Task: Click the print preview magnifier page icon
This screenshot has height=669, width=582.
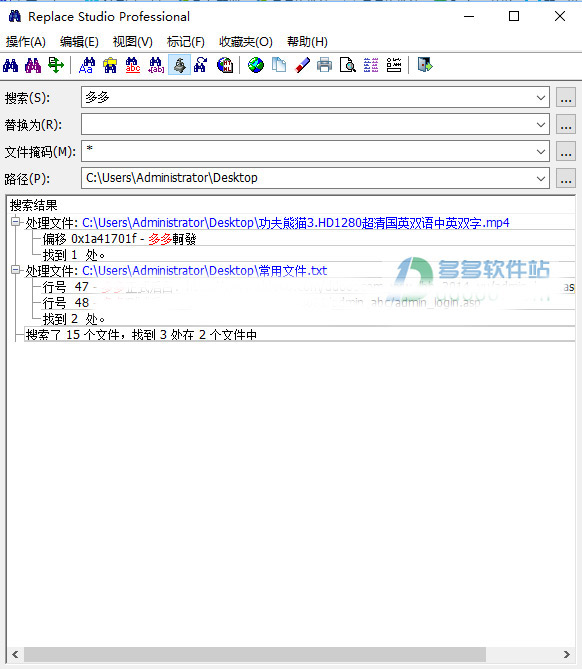Action: pos(348,65)
